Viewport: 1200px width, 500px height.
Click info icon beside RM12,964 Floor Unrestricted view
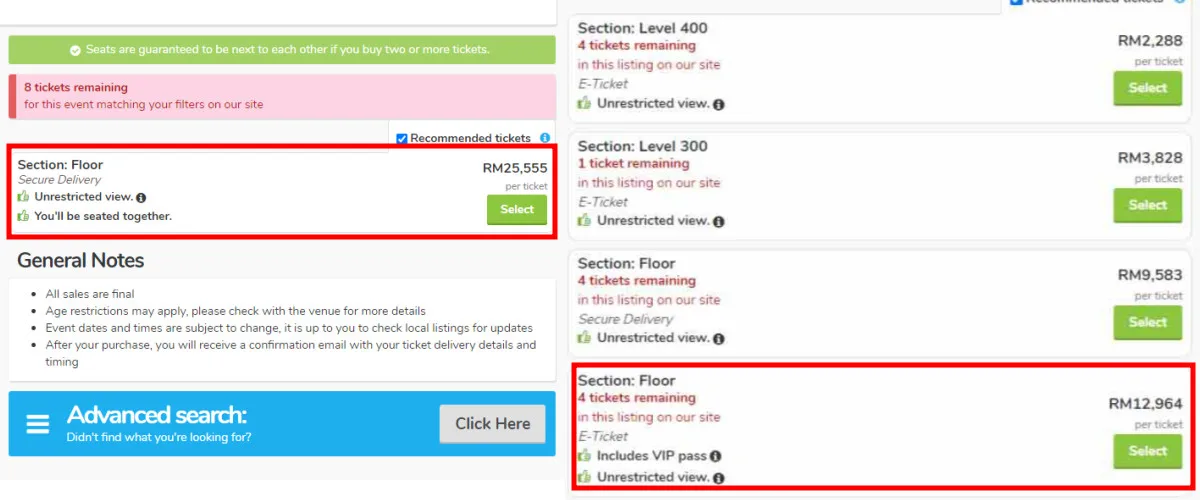coord(719,478)
